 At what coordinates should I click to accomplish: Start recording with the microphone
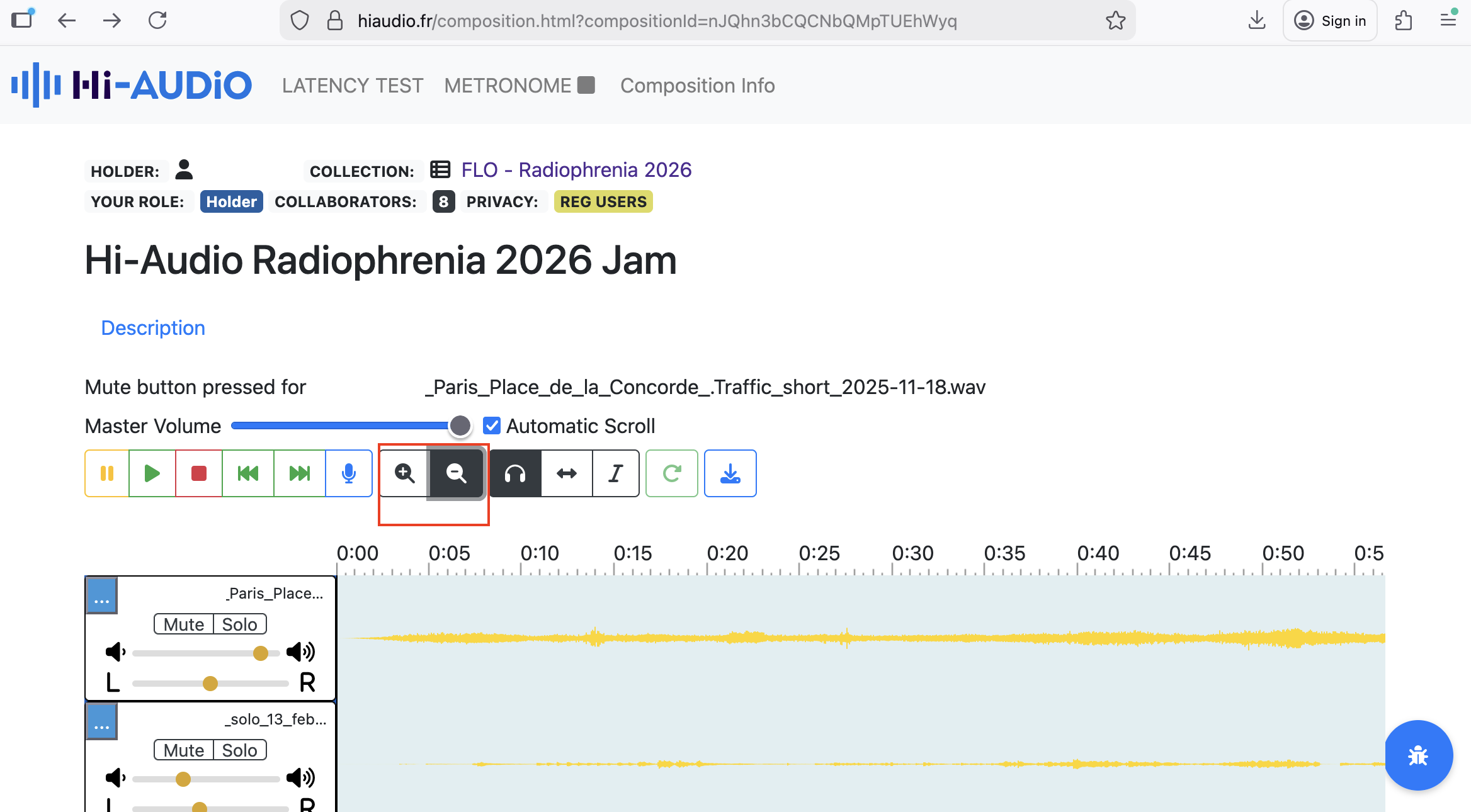pyautogui.click(x=348, y=473)
